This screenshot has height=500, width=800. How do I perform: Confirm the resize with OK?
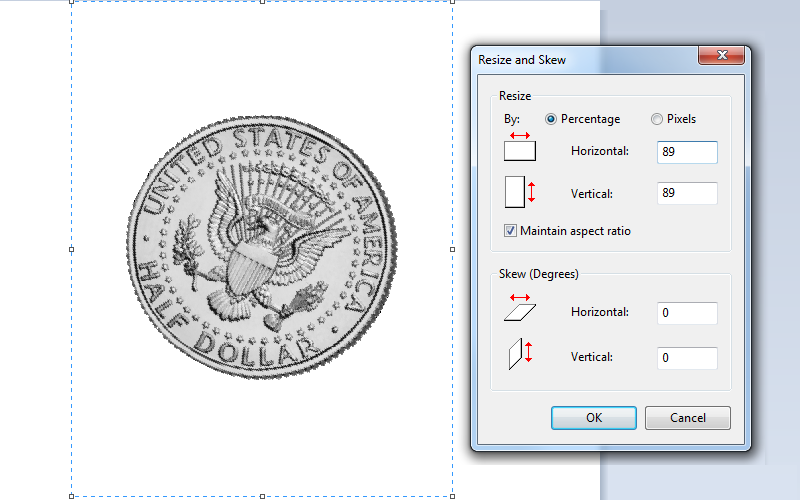coord(593,418)
